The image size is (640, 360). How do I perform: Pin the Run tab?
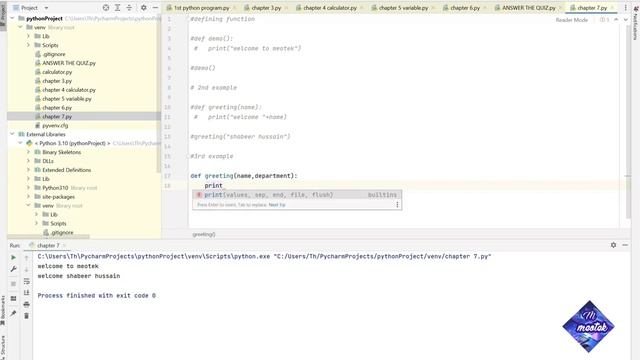pos(13,313)
